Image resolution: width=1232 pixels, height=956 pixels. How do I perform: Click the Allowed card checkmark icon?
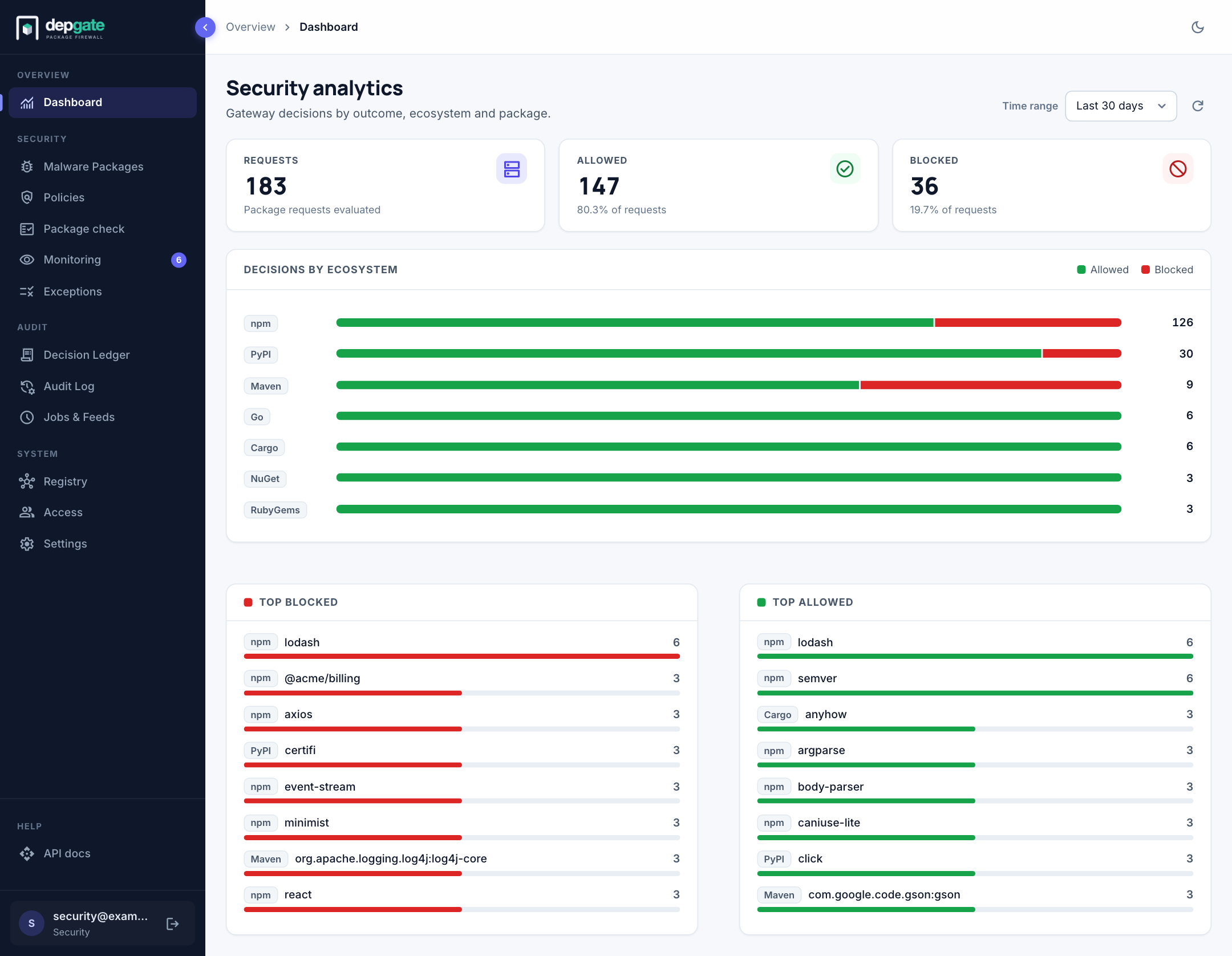point(845,169)
